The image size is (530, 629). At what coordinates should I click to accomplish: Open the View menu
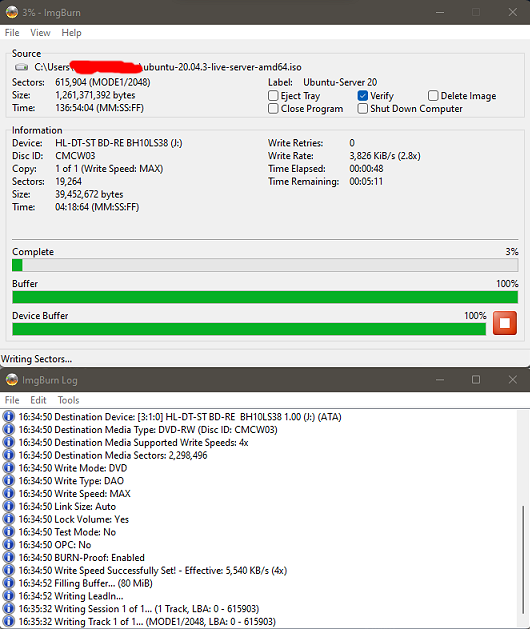tap(40, 33)
